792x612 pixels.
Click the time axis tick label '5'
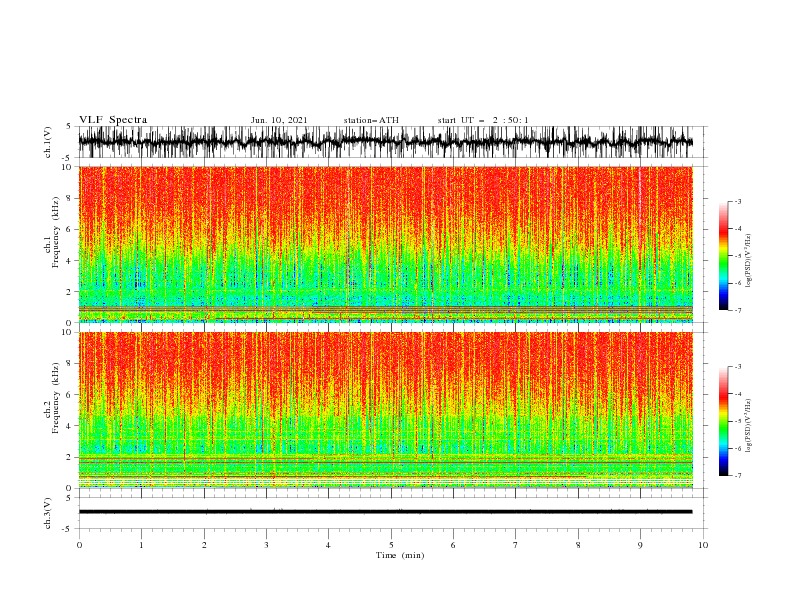pyautogui.click(x=391, y=545)
